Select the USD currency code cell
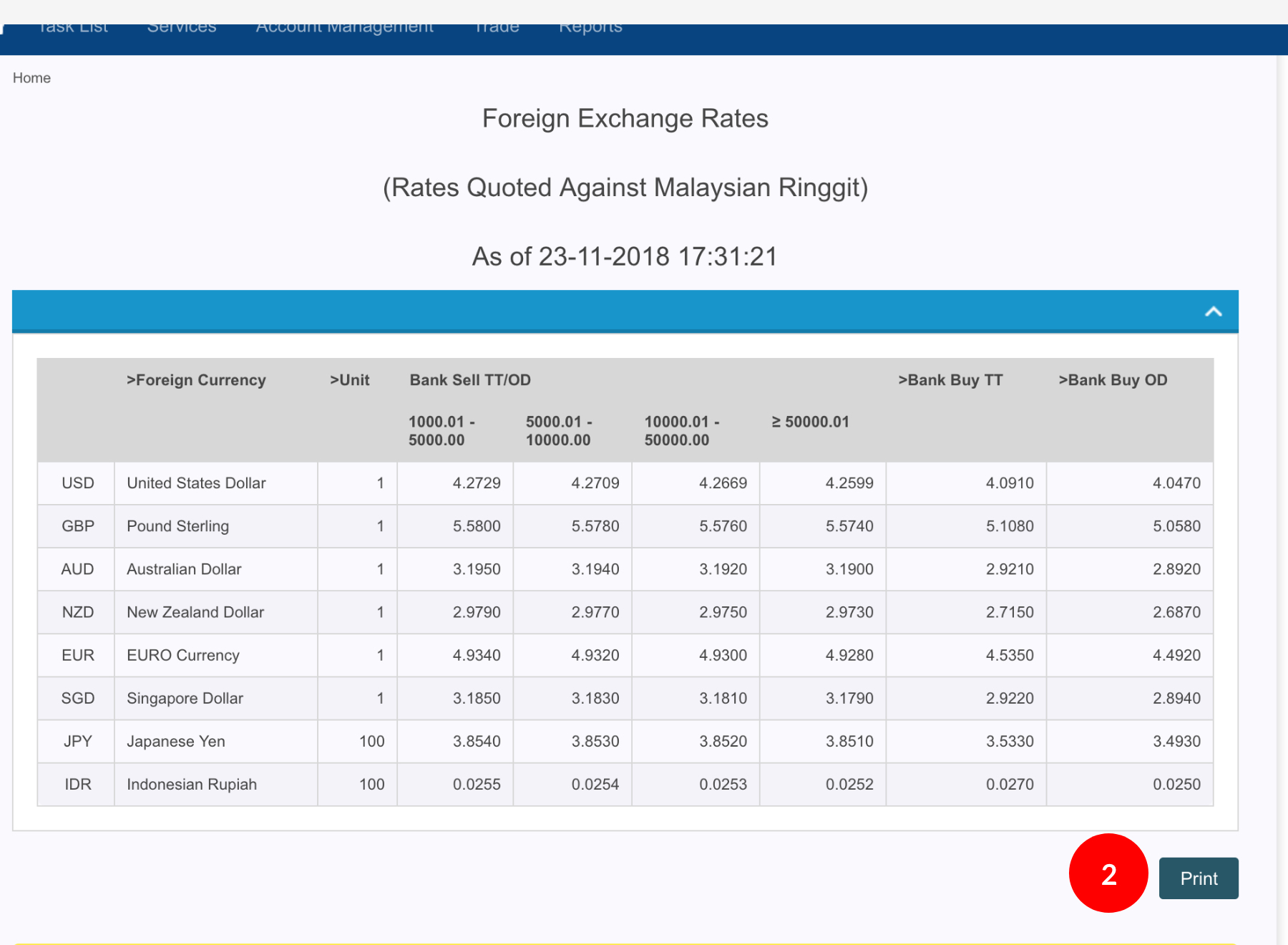The image size is (1288, 945). [77, 483]
